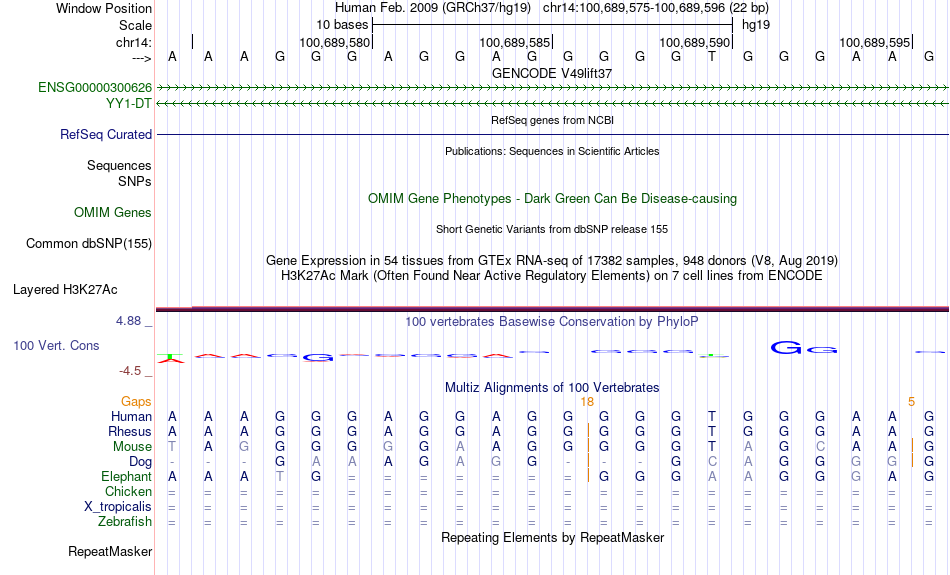
Task: Open the Layered H3K27Ac track label
Action: [x=65, y=290]
